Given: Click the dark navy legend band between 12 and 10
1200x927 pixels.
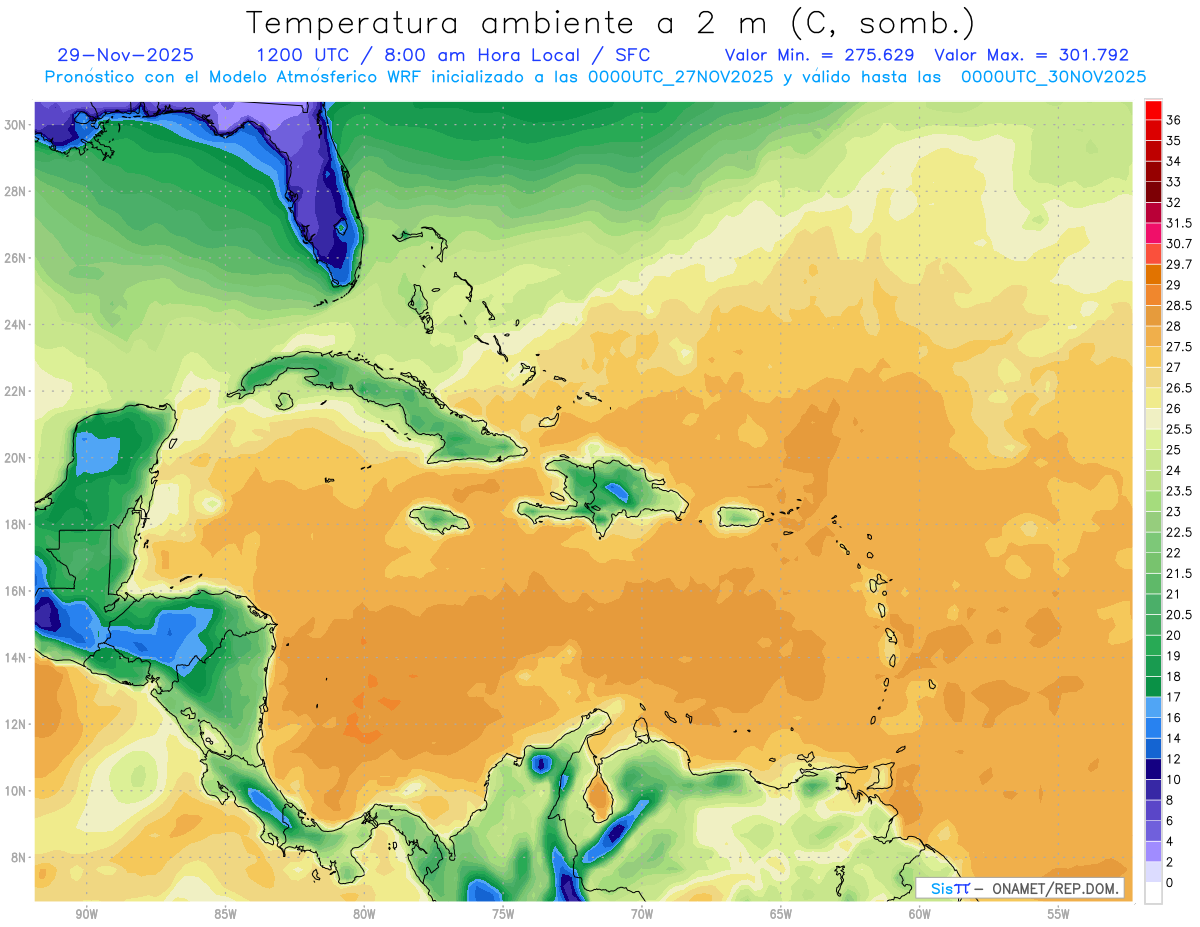Looking at the screenshot, I should (1153, 769).
